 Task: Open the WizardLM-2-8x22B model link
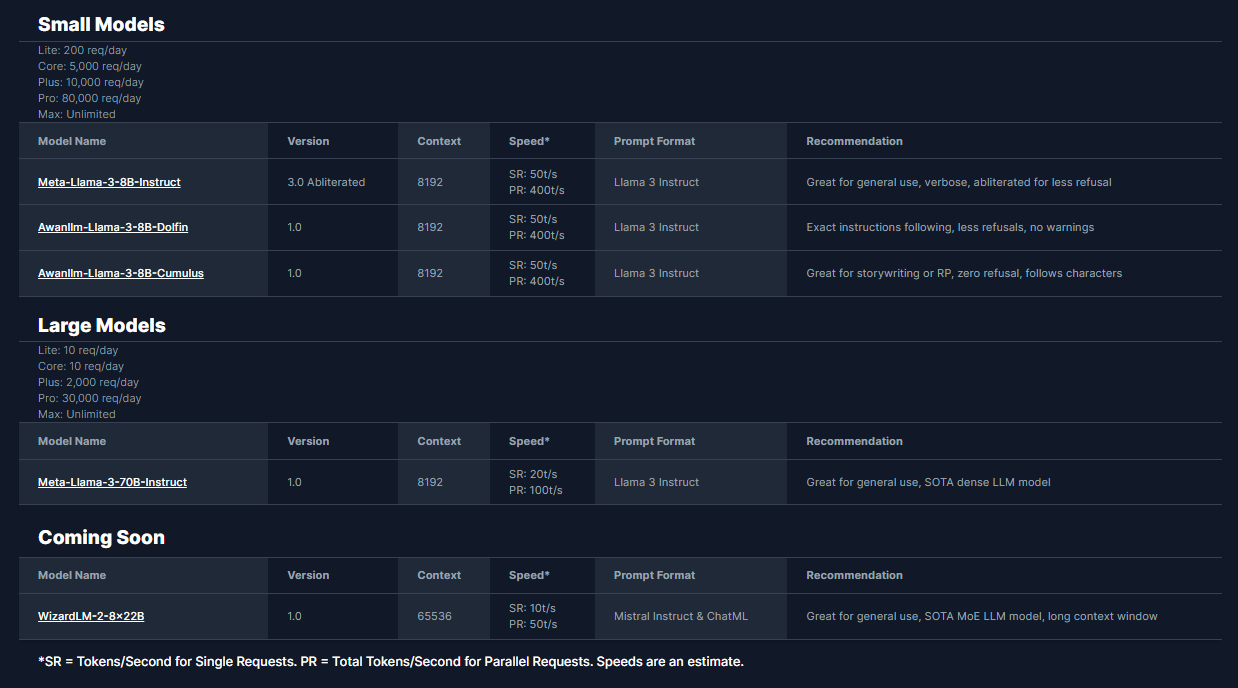coord(91,616)
